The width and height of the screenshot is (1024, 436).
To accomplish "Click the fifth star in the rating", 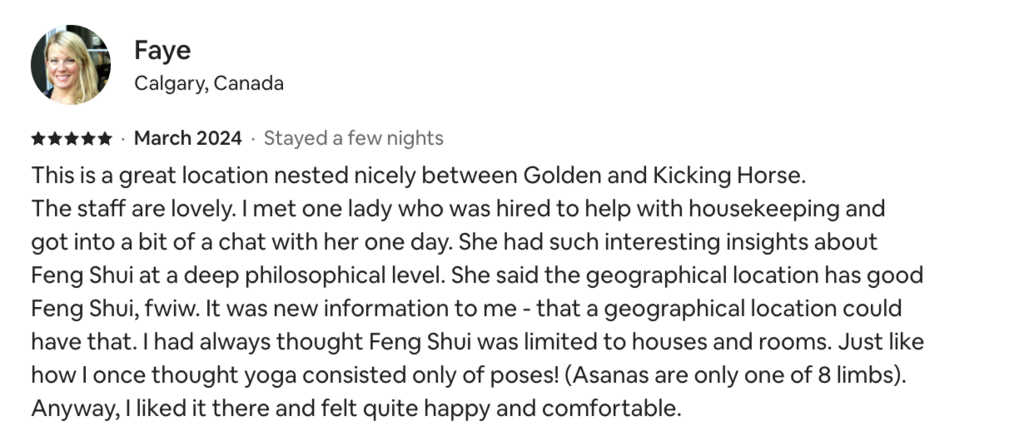I will pyautogui.click(x=105, y=138).
